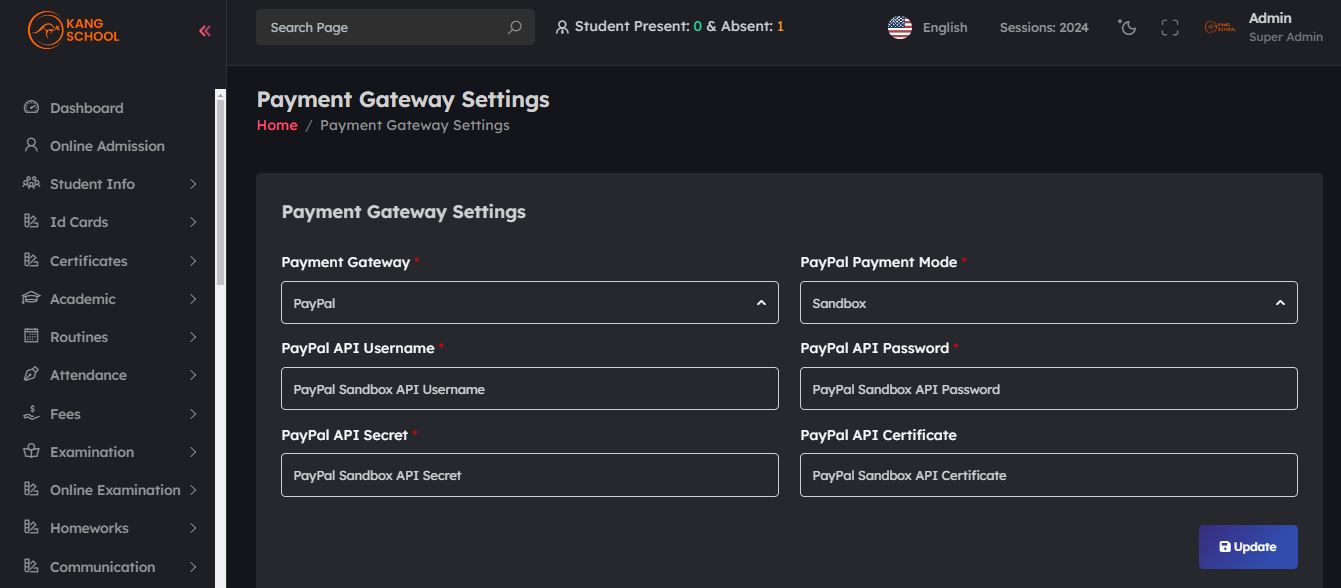Screen dimensions: 1341x588
Task: Click the PayPal API Certificate field
Action: [1049, 475]
